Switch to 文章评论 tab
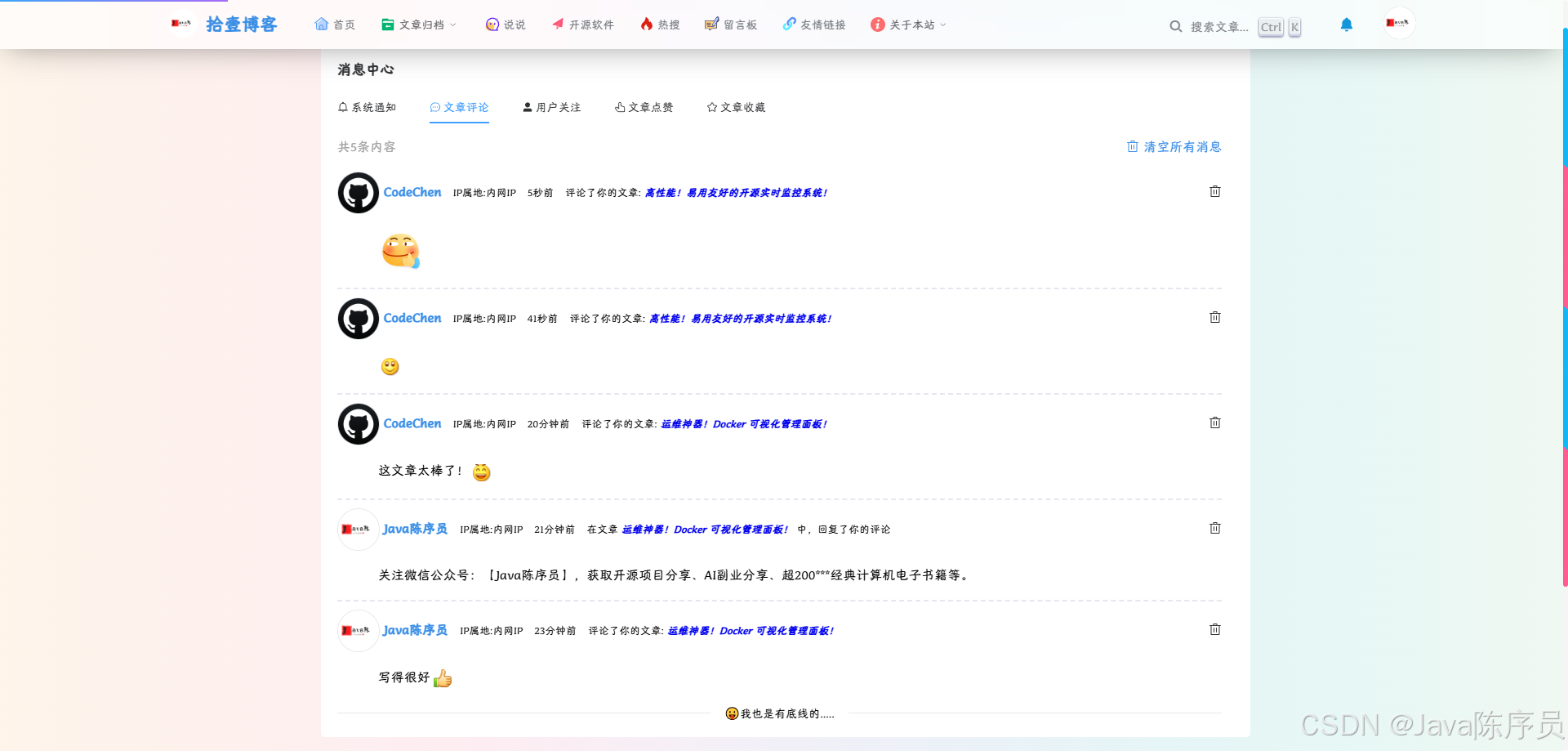Viewport: 1568px width, 751px height. (459, 107)
